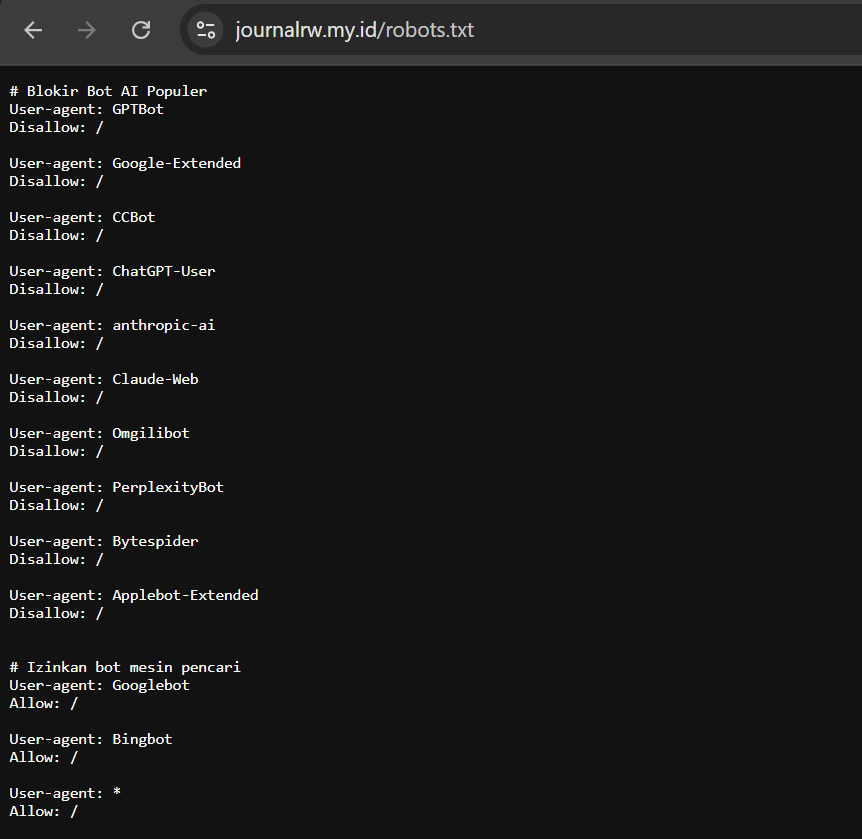
Task: Click the browser Back arrow
Action: (33, 30)
